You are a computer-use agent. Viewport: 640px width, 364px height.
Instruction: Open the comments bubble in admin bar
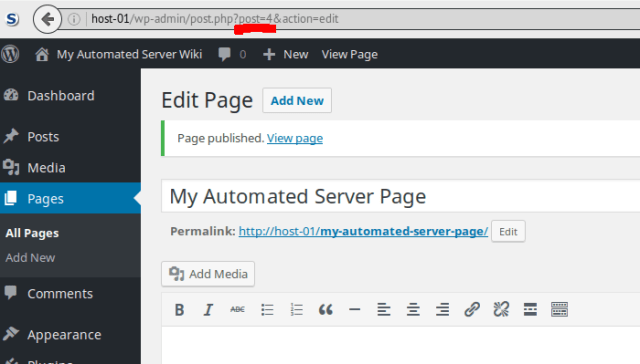coord(224,54)
